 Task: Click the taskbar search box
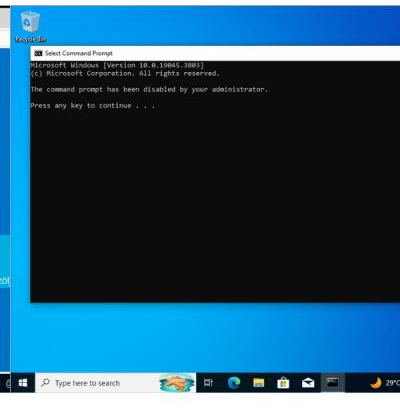(x=115, y=383)
